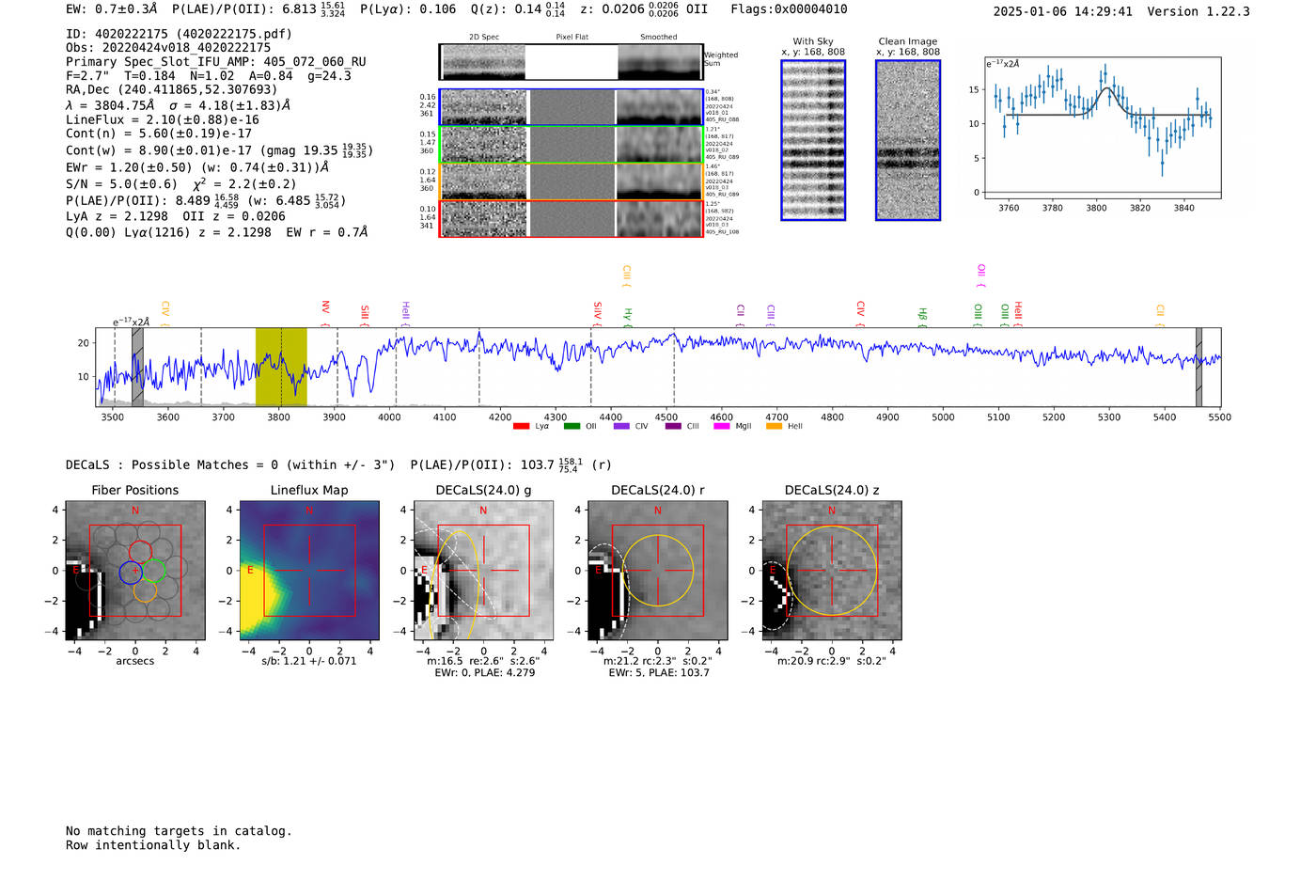Click the green OII legend swatch

click(572, 426)
